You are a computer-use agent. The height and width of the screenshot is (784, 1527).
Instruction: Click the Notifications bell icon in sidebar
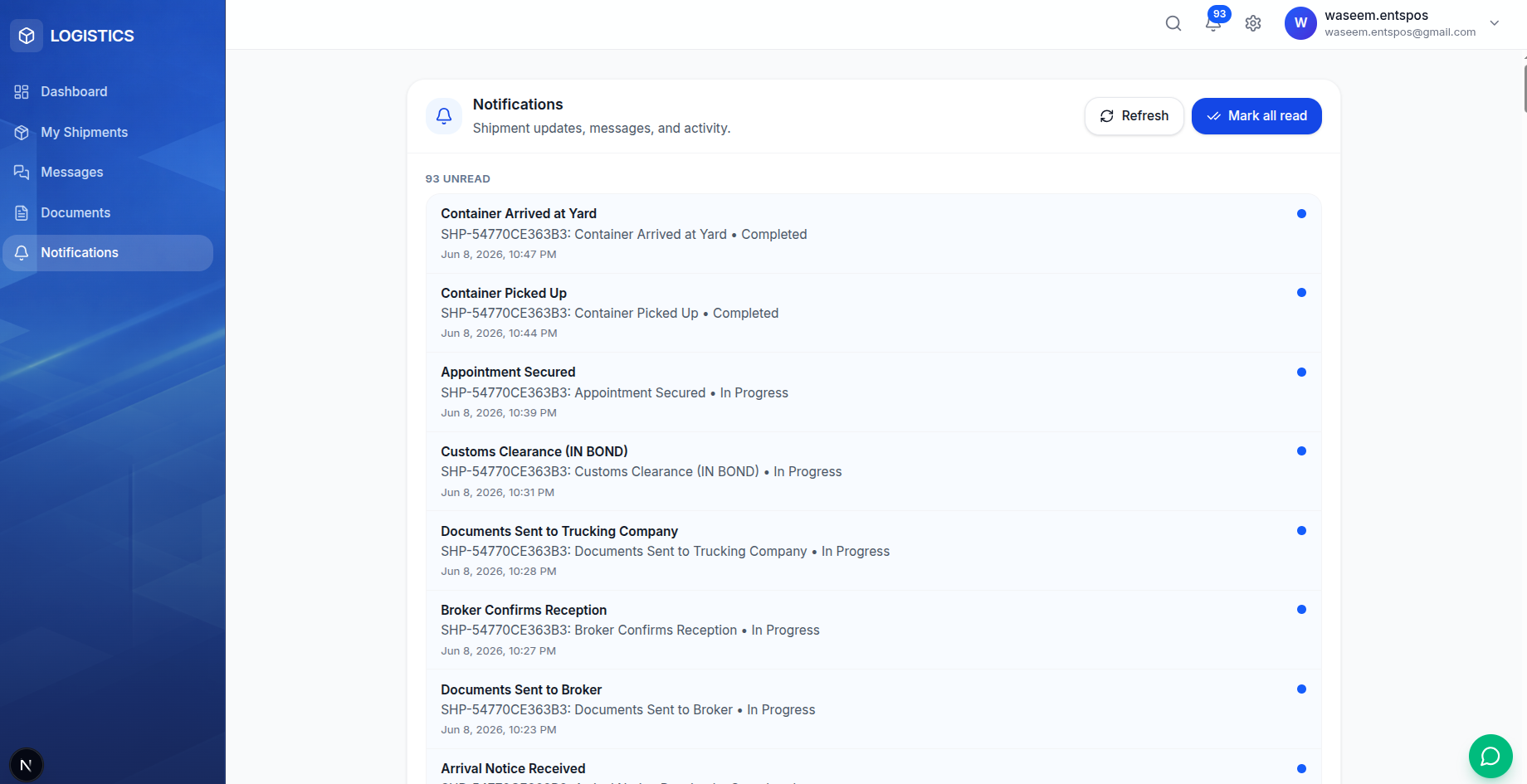point(22,252)
